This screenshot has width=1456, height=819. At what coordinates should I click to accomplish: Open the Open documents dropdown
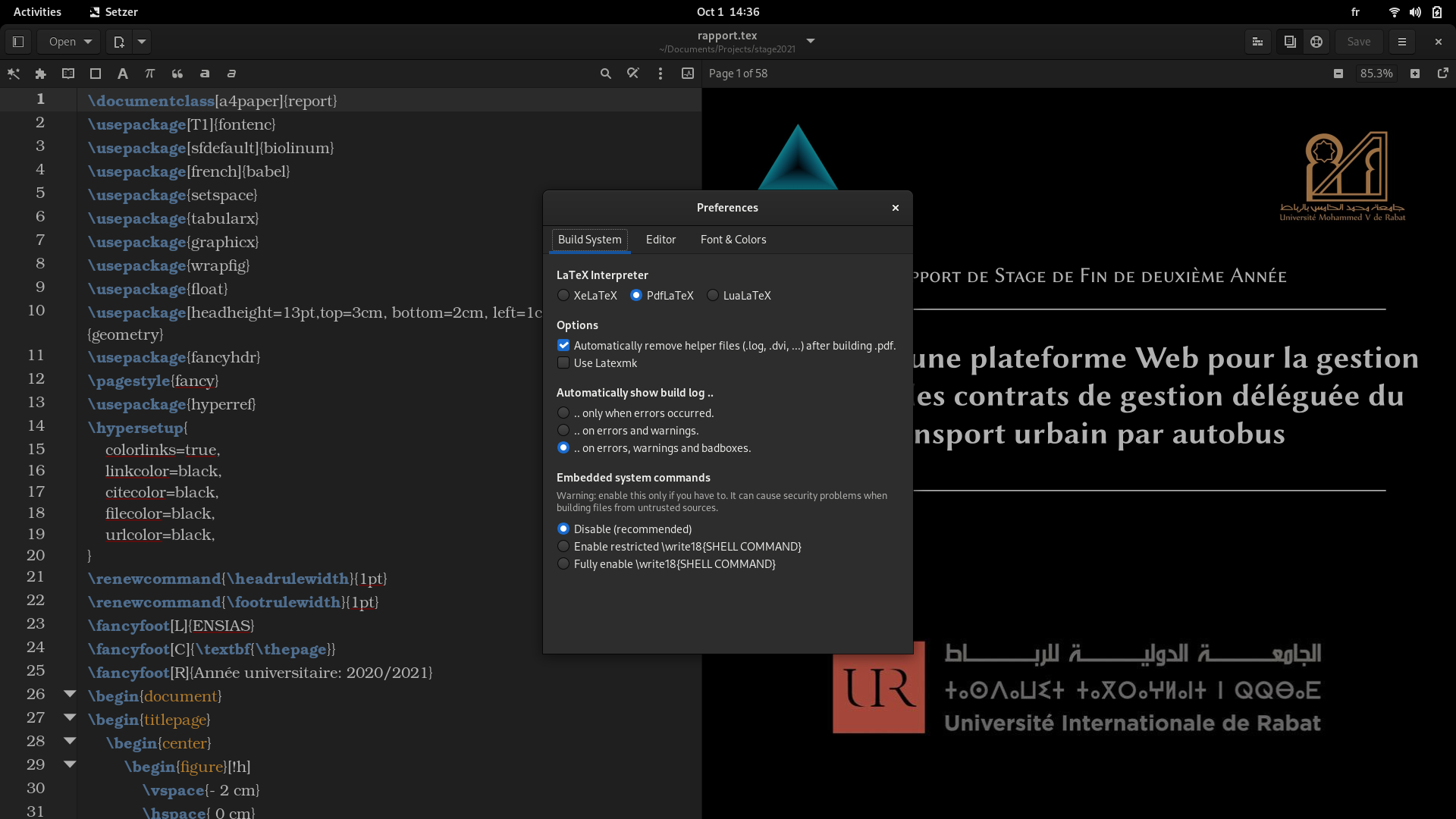point(70,42)
